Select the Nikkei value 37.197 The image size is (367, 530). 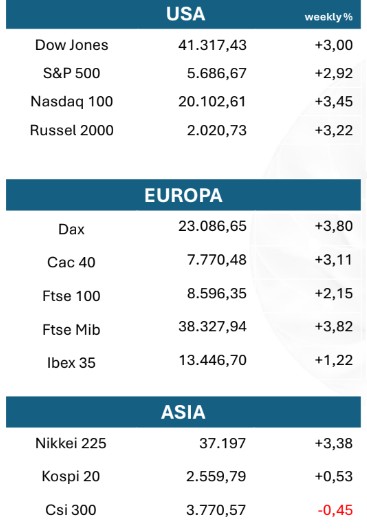pyautogui.click(x=223, y=443)
